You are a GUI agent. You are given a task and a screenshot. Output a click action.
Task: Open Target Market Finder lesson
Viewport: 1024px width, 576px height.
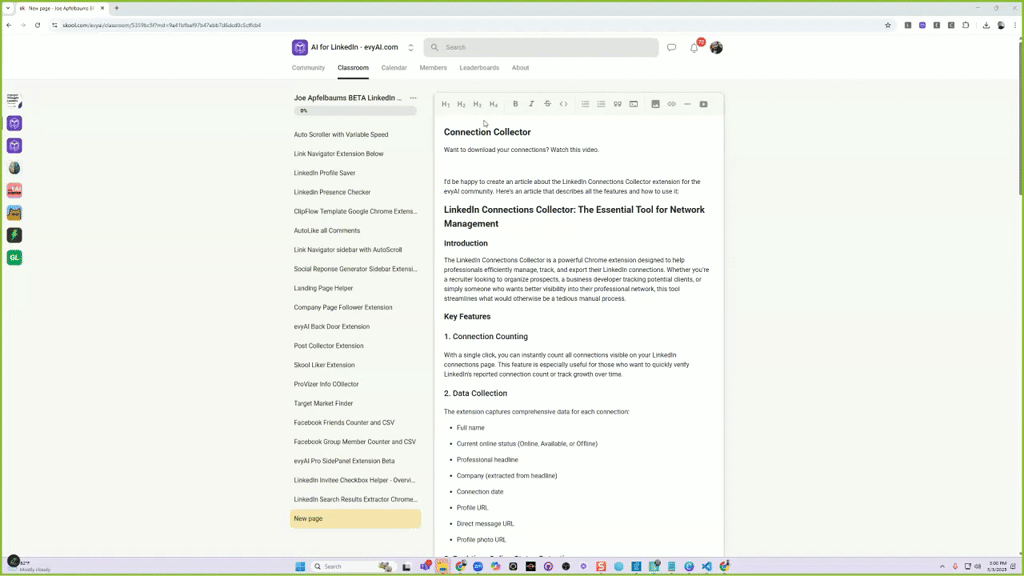pos(323,404)
